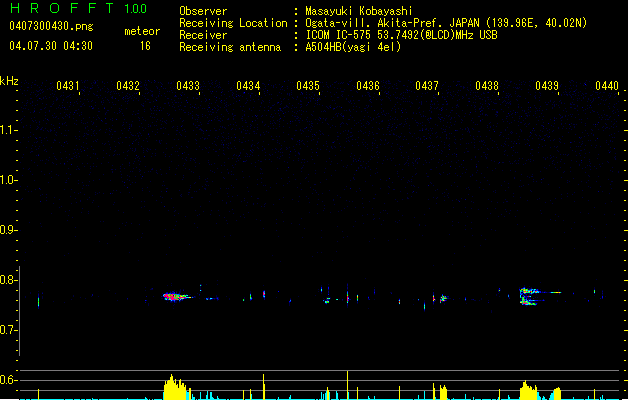Click the 1.1 kHz axis tick label
This screenshot has height=400, width=629.
(8, 130)
